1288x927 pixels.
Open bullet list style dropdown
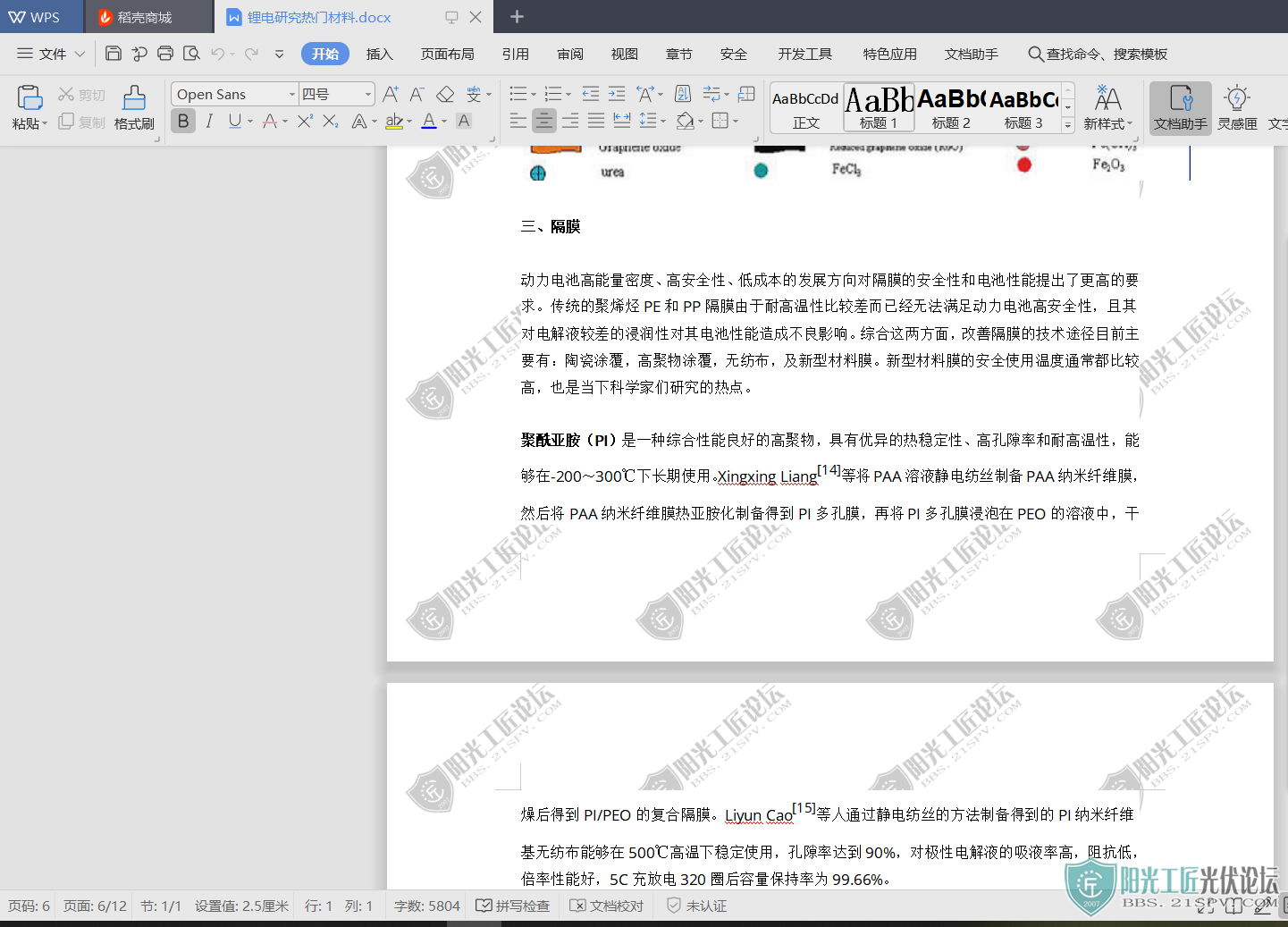tap(534, 95)
